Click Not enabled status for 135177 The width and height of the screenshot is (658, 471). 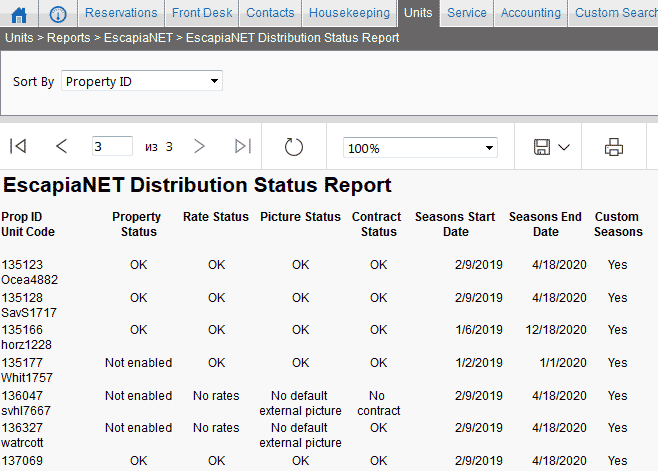pos(138,363)
